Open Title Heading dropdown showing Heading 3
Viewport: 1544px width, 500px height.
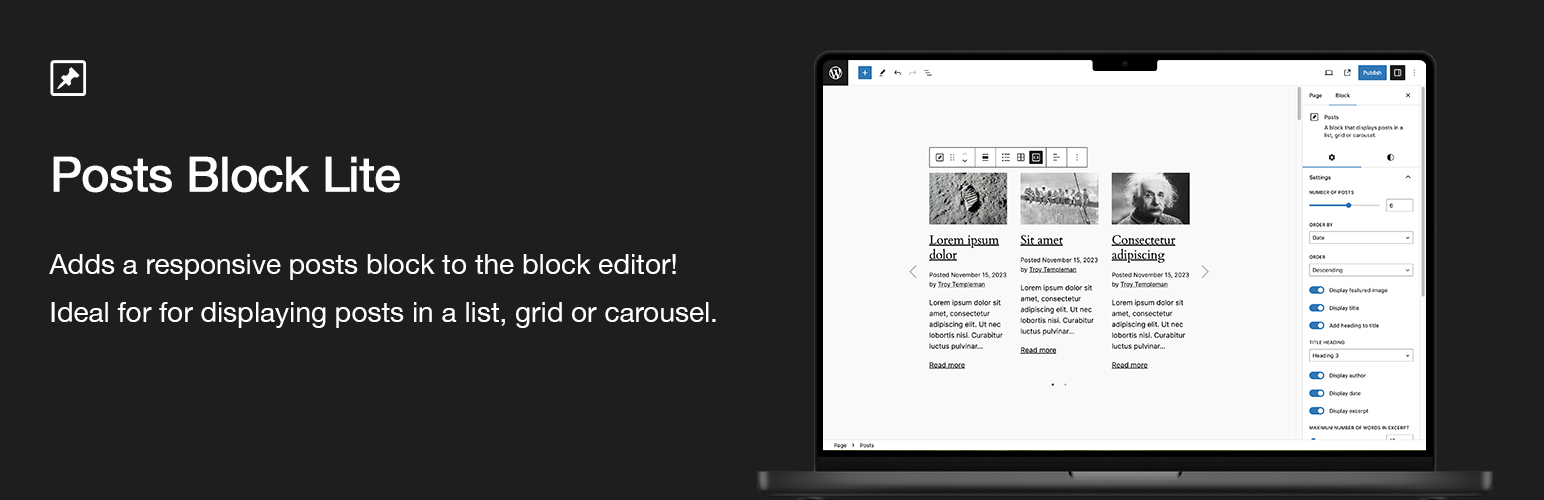click(1361, 355)
